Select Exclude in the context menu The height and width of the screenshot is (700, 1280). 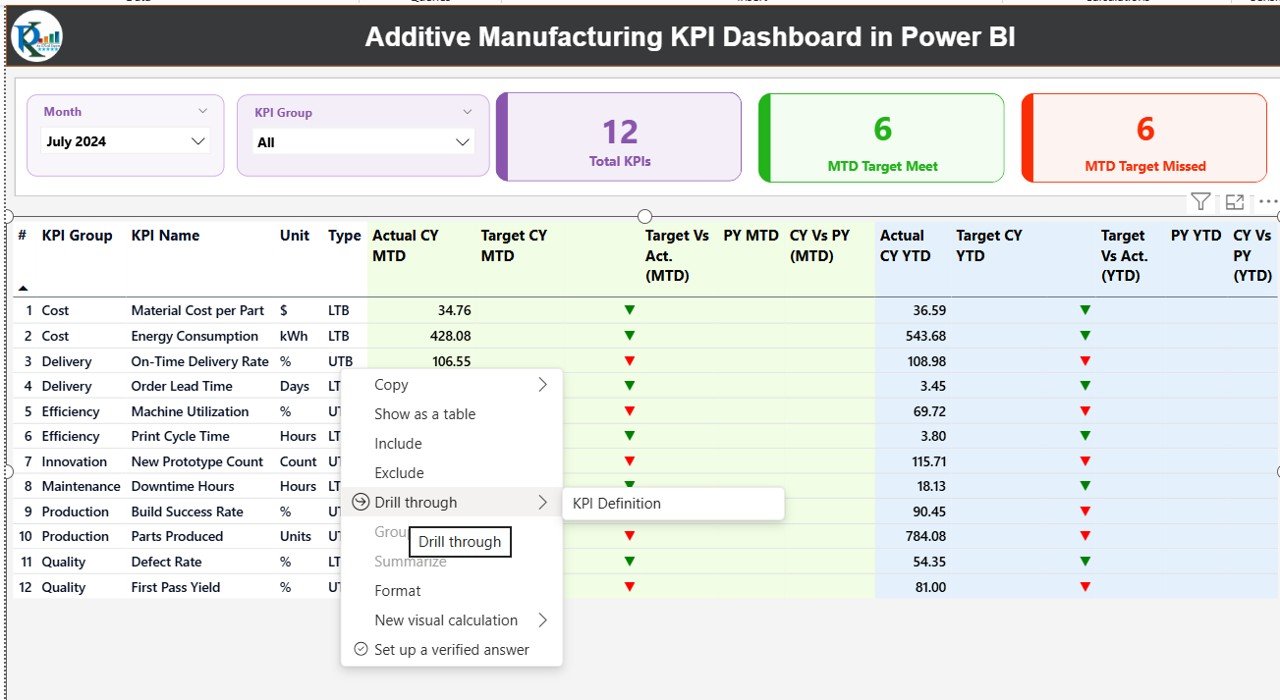click(398, 472)
